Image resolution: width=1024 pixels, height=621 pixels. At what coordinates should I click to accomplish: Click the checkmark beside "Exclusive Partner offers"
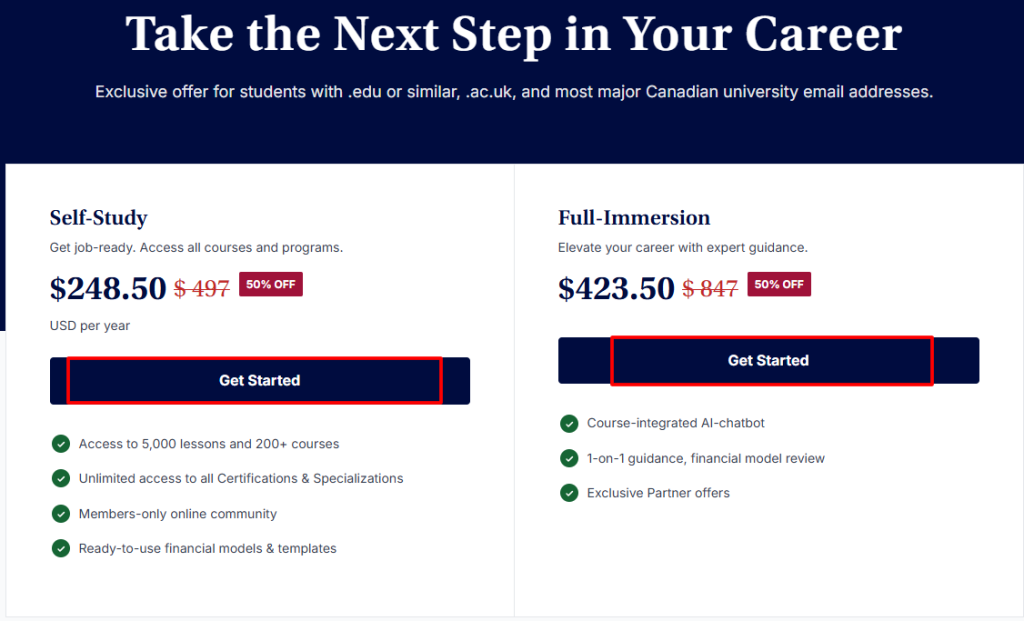click(569, 493)
